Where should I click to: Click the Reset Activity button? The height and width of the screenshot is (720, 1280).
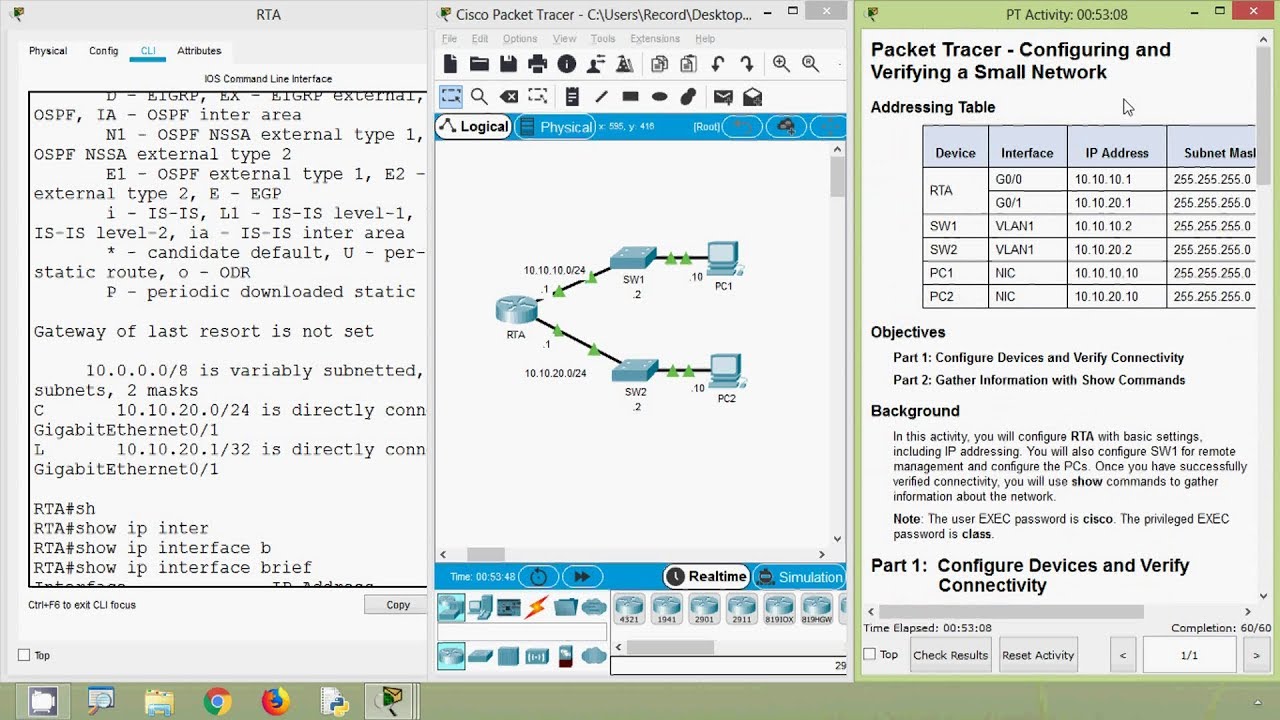[1038, 656]
